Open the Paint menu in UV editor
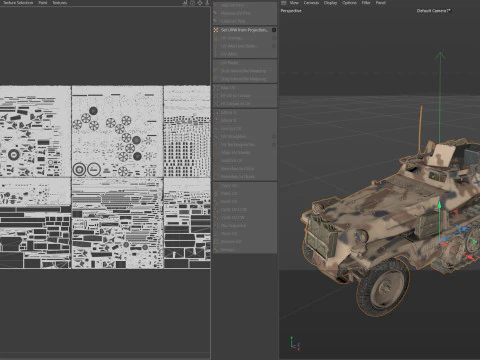Screen dimensions: 480x360 tap(43, 3)
